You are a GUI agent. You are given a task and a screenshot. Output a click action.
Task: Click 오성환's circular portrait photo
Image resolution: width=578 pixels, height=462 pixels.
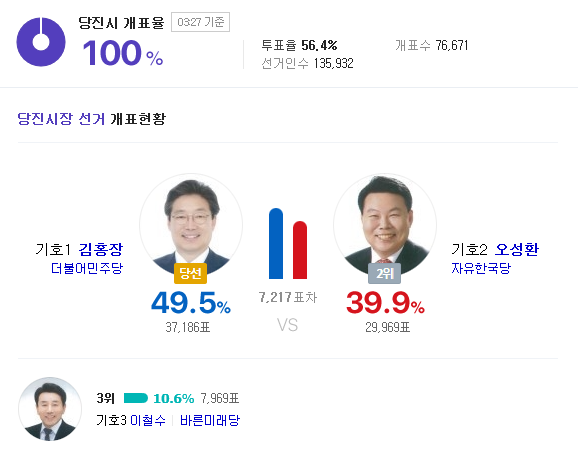(x=385, y=225)
